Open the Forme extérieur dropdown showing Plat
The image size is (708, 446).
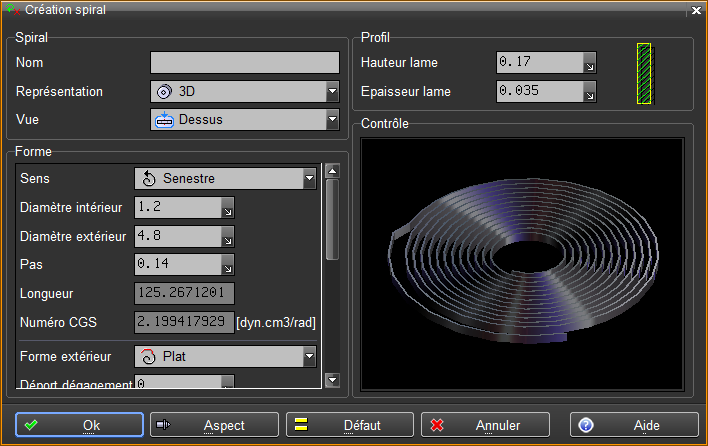225,357
